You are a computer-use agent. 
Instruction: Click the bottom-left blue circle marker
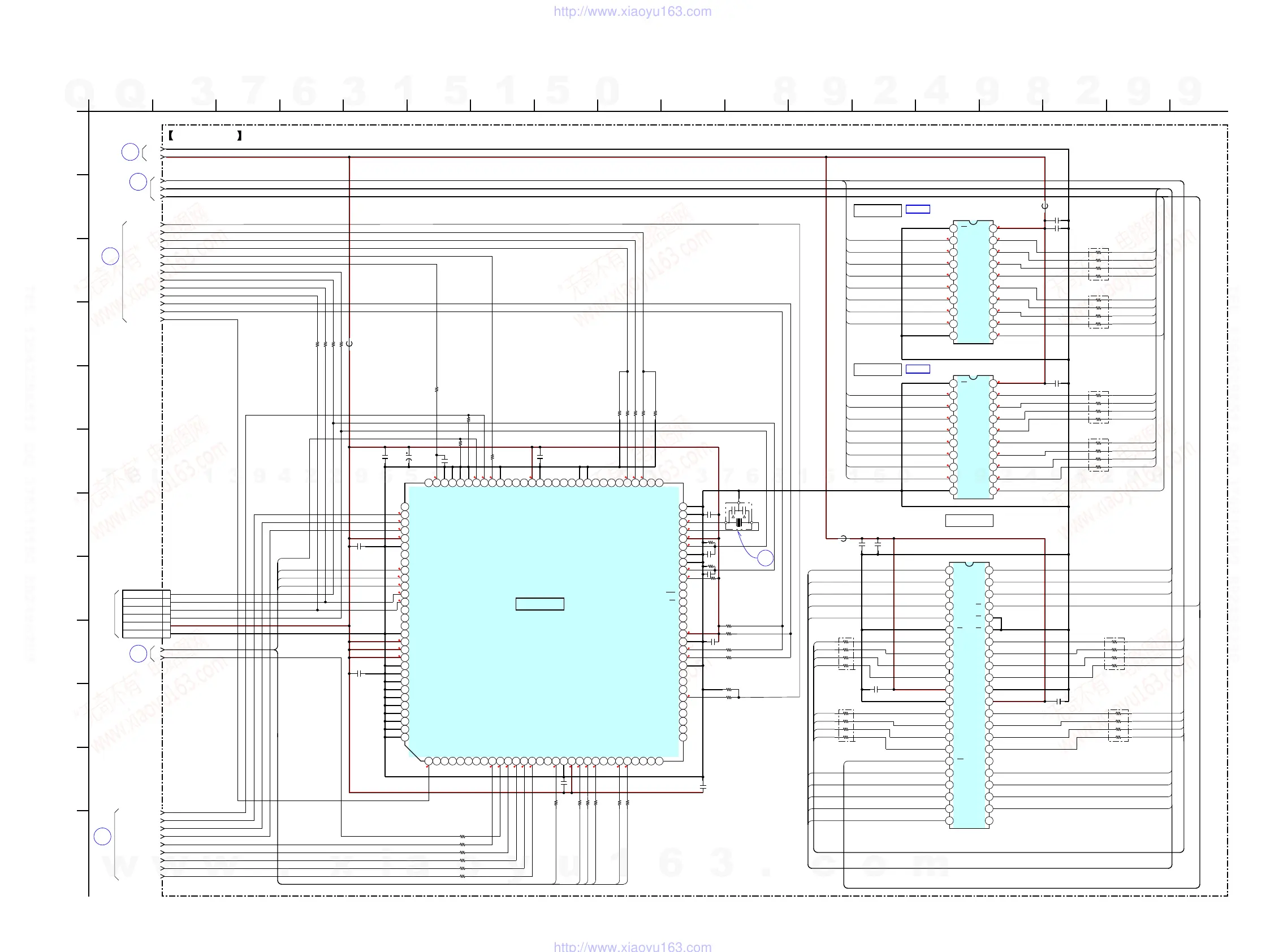click(x=102, y=837)
